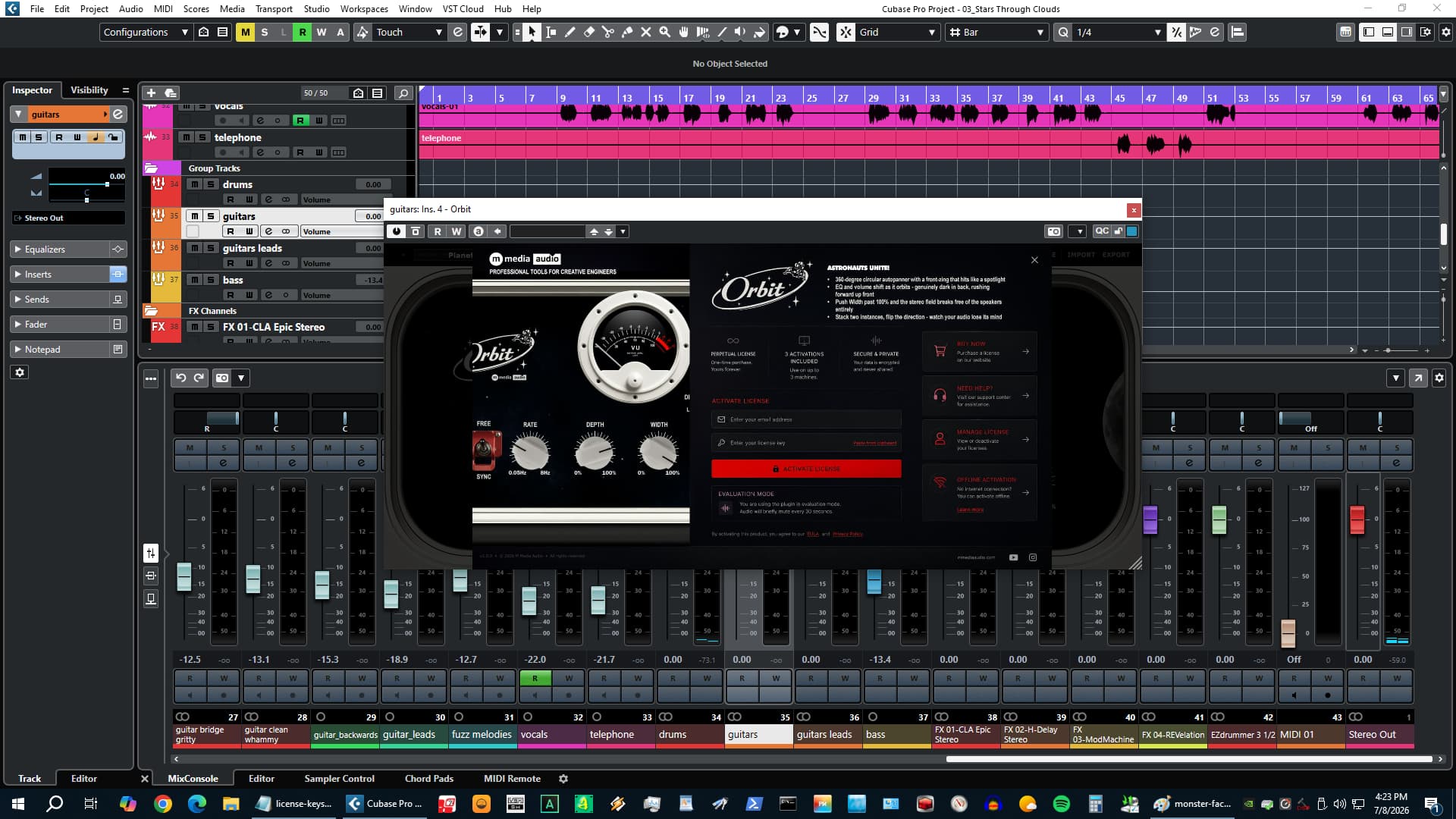Expand the Equalizers inspector section
The image size is (1456, 819).
point(60,249)
